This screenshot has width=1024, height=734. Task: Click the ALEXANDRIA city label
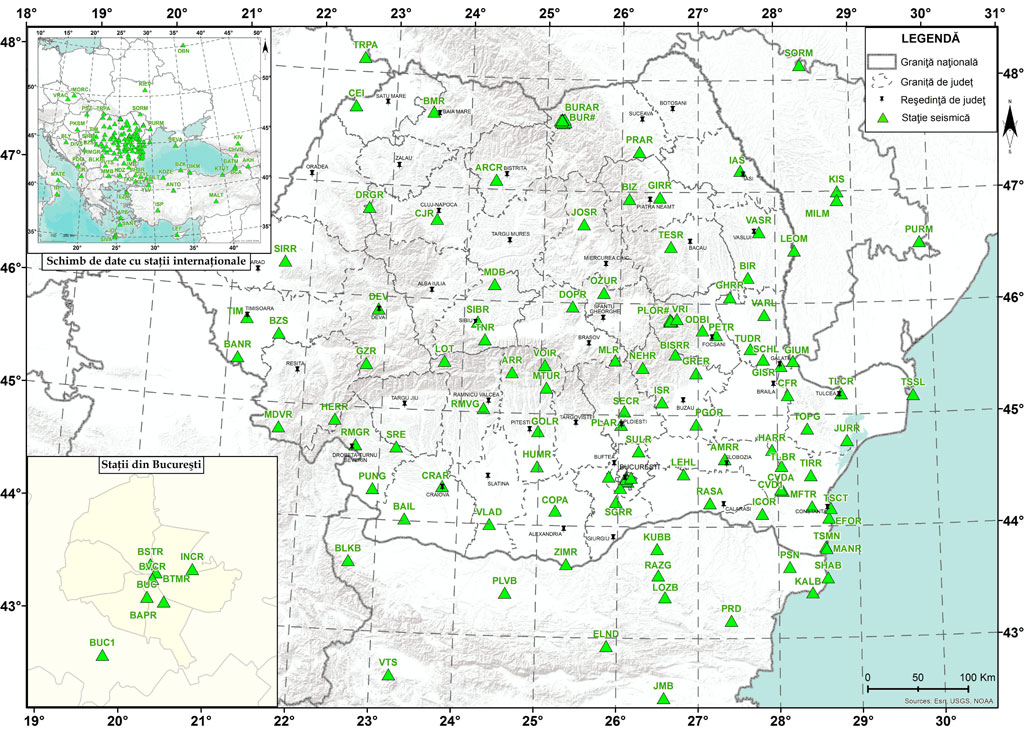click(545, 534)
